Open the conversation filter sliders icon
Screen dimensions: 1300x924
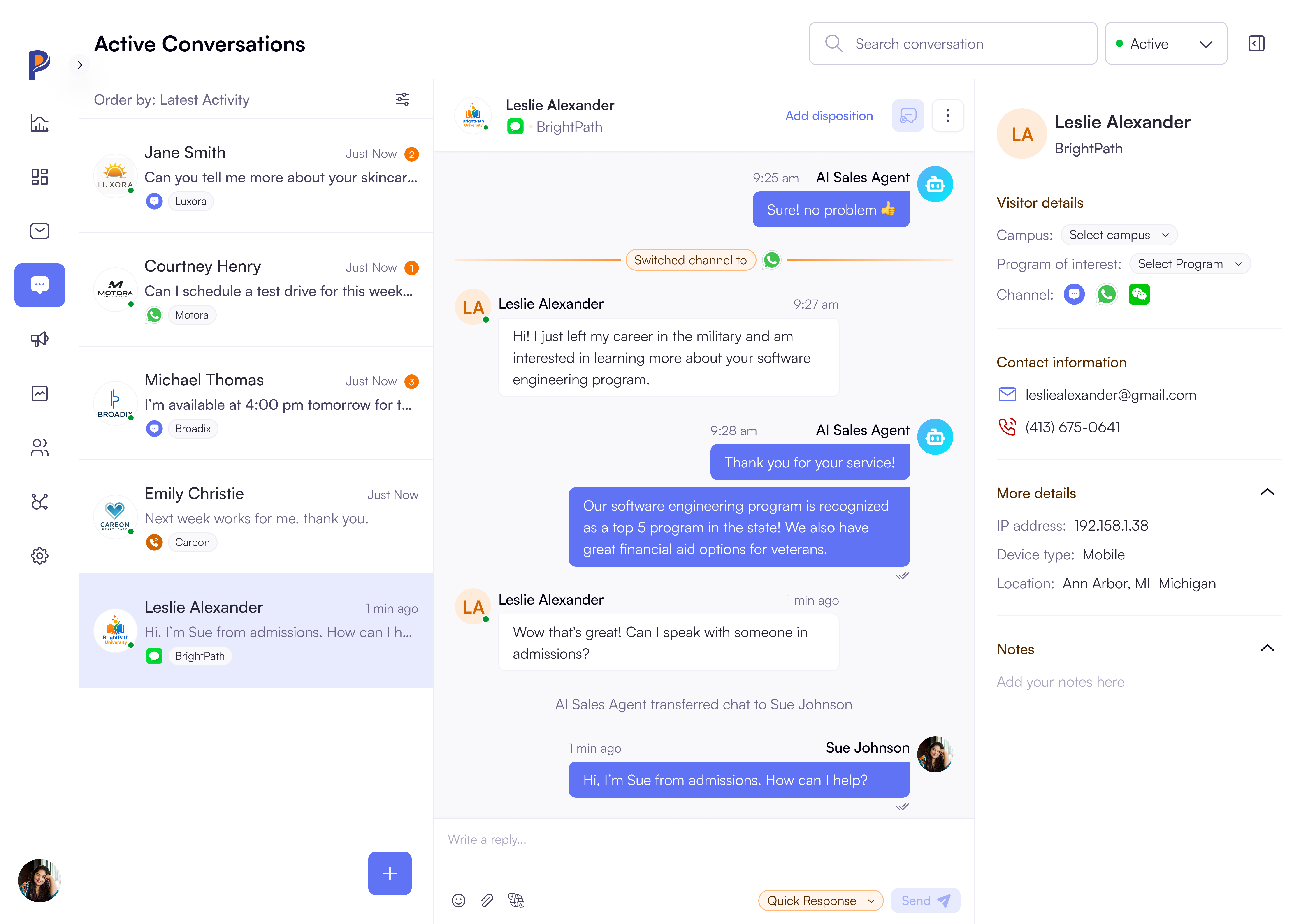pos(402,99)
